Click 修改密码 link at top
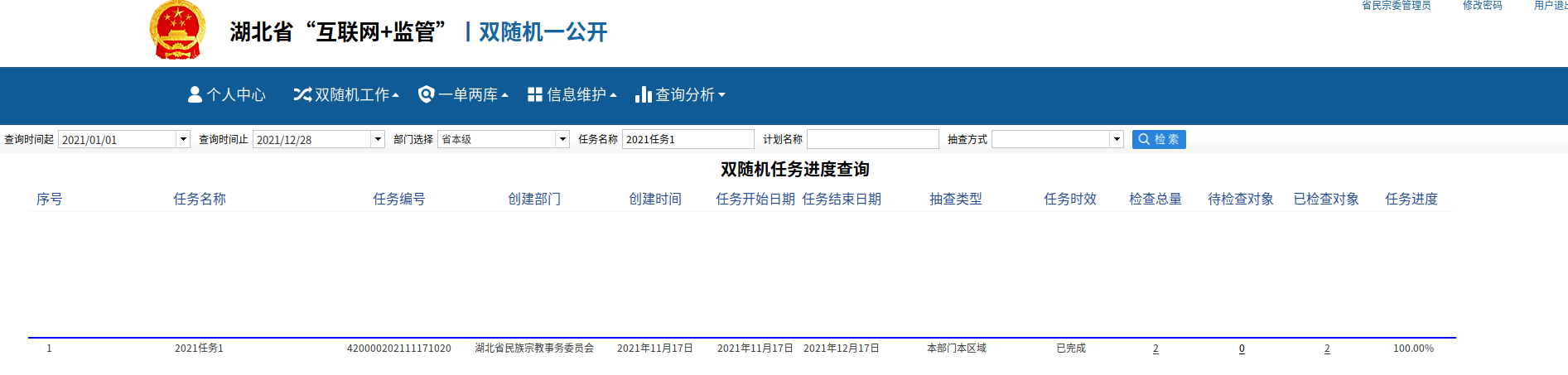Screen dimensions: 1568x375 click(x=1482, y=6)
